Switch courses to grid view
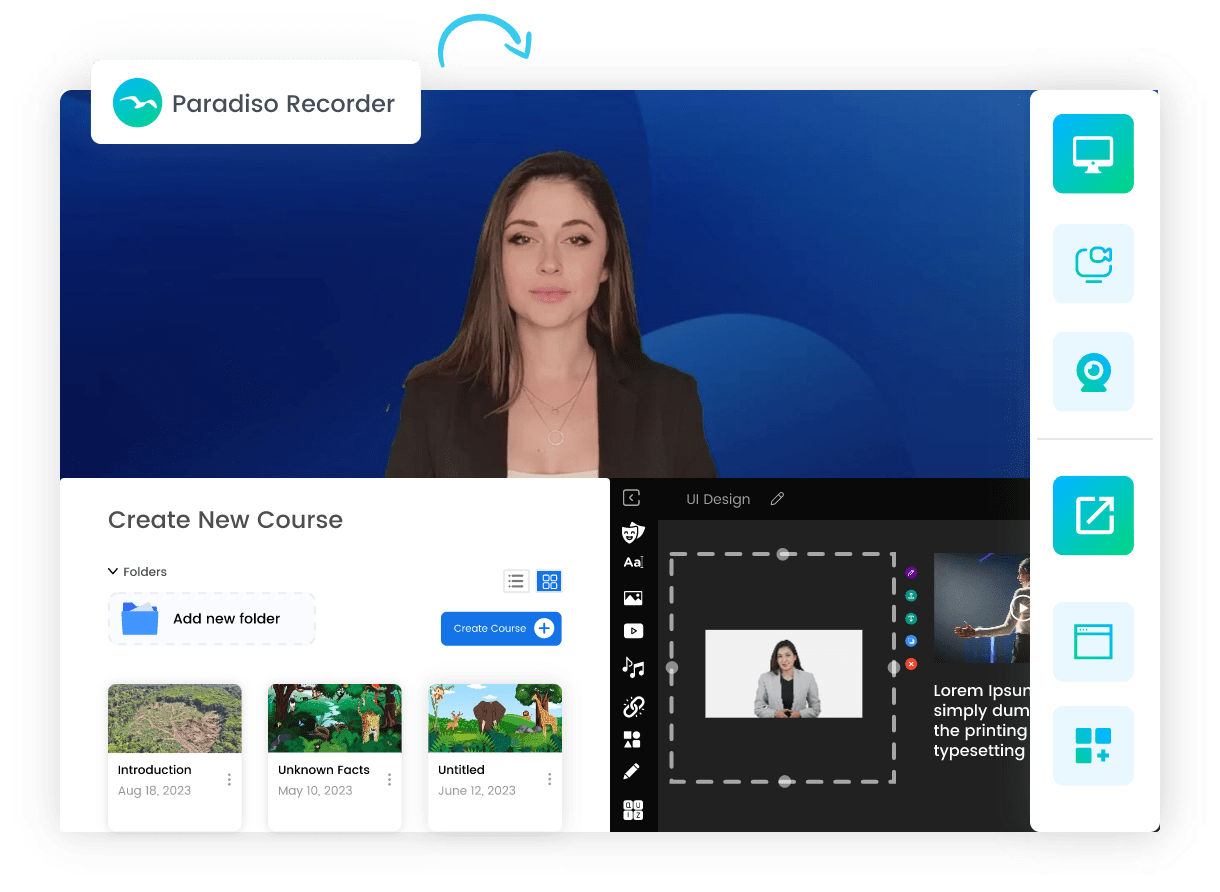The width and height of the screenshot is (1220, 892). pyautogui.click(x=548, y=580)
